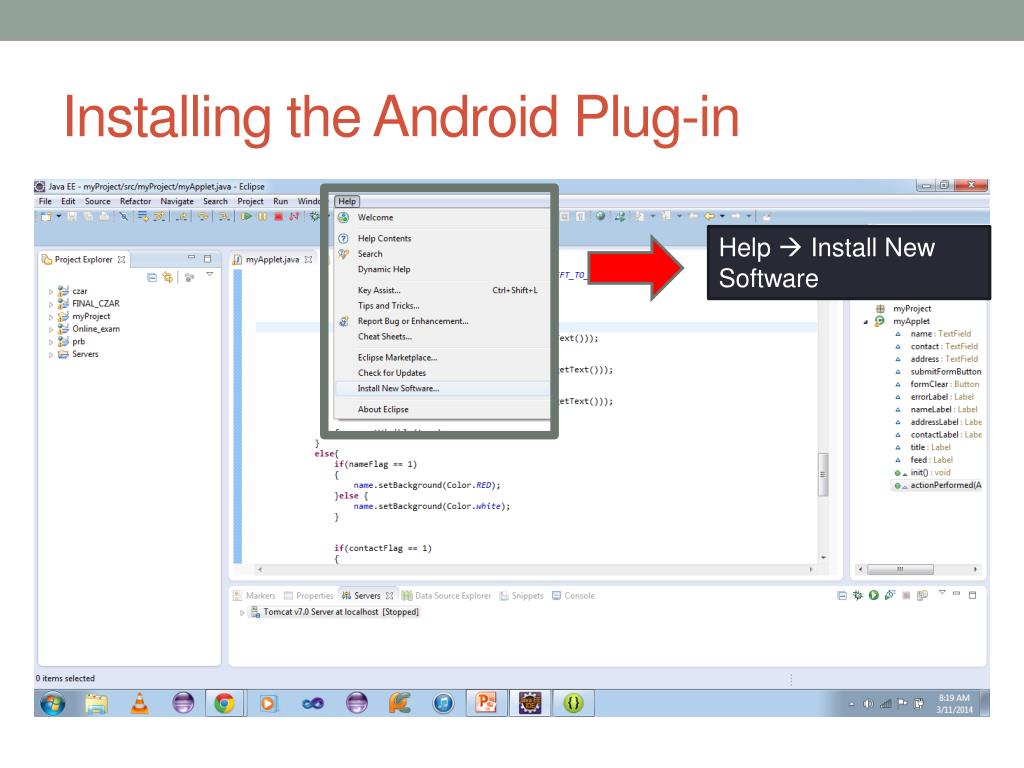Click the Report Bug icon in Help menu

pyautogui.click(x=344, y=321)
